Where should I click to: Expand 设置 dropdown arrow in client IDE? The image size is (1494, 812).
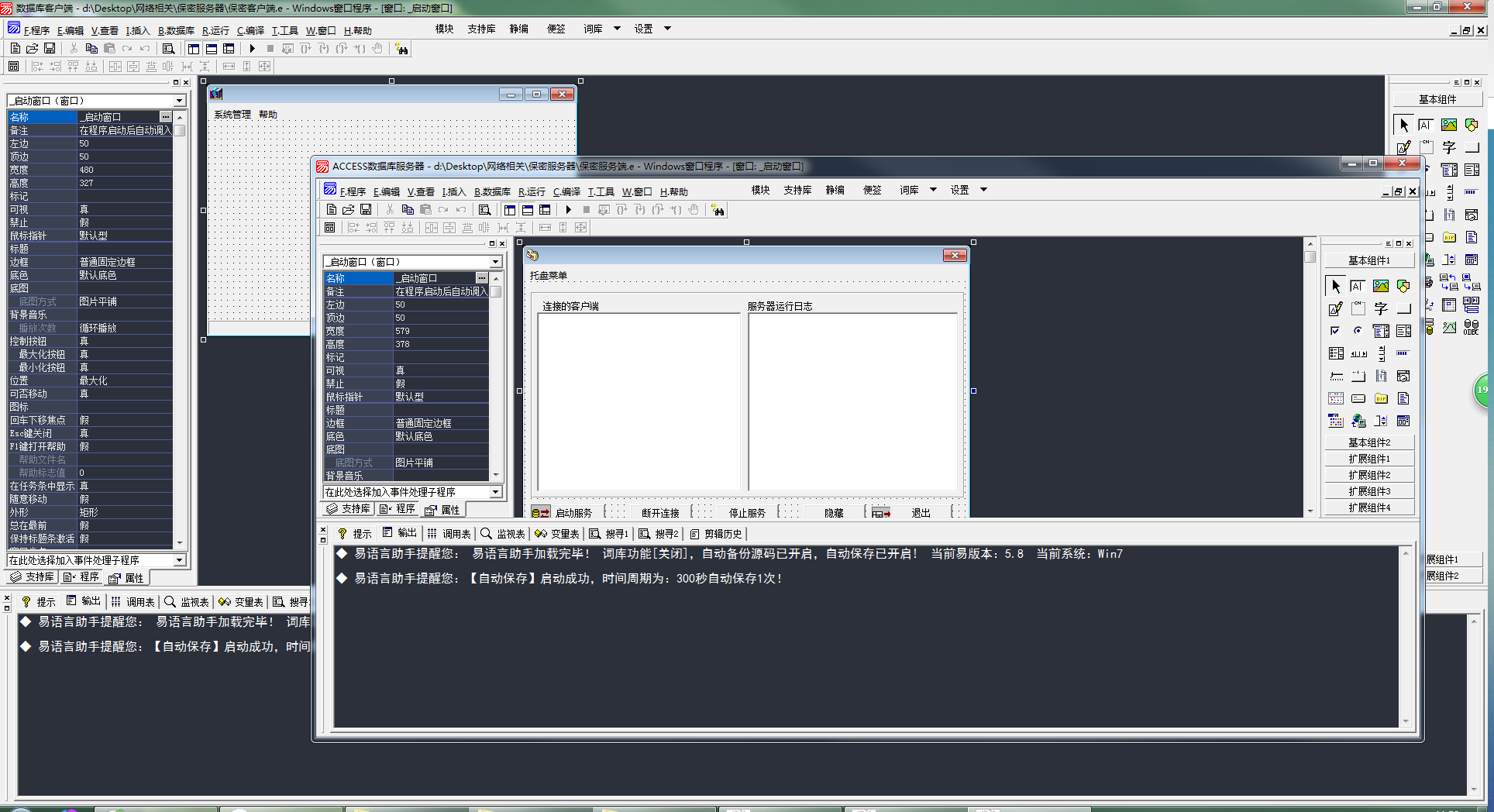point(667,29)
